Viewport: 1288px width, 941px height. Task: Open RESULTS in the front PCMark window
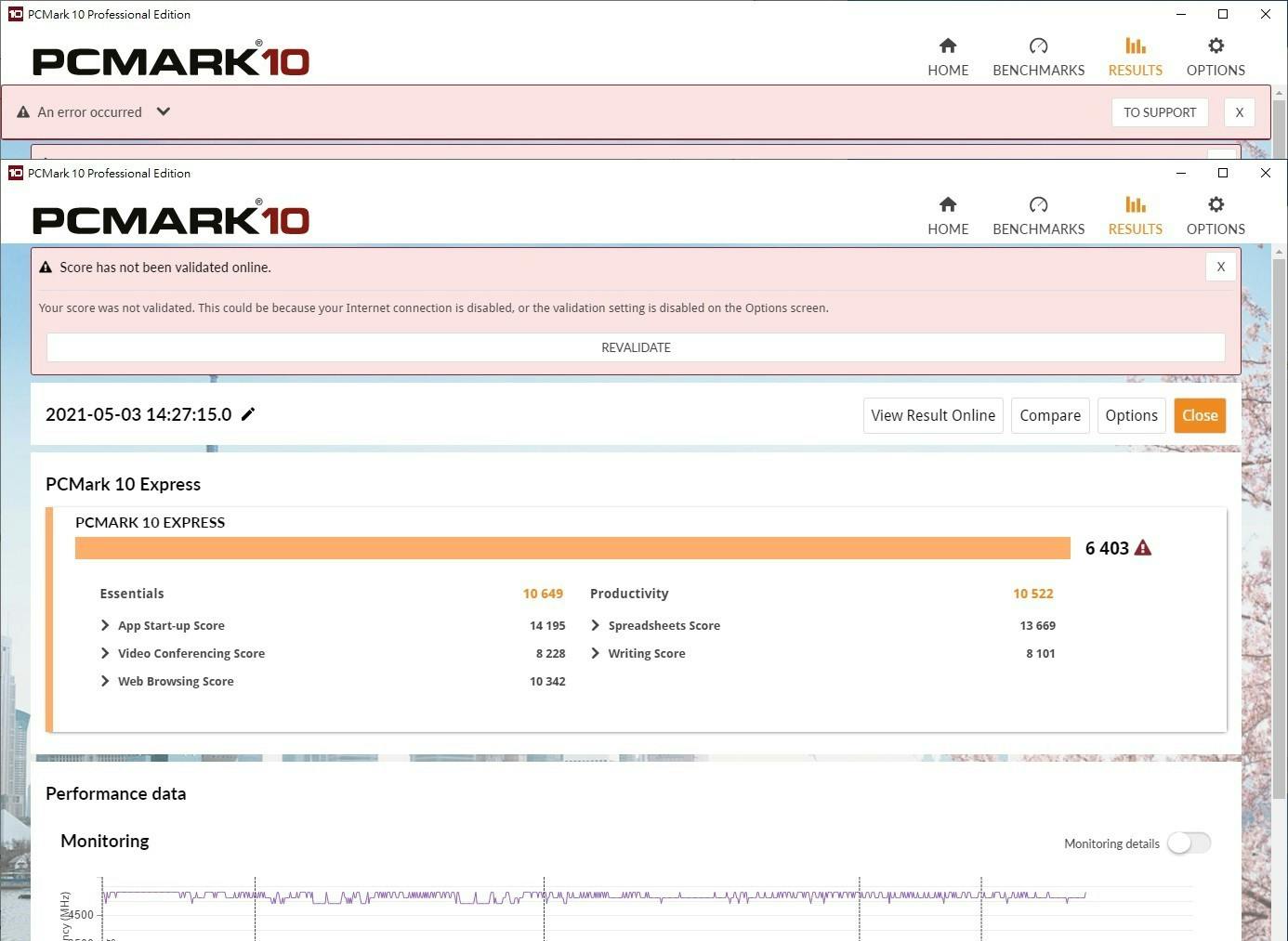click(x=1135, y=216)
